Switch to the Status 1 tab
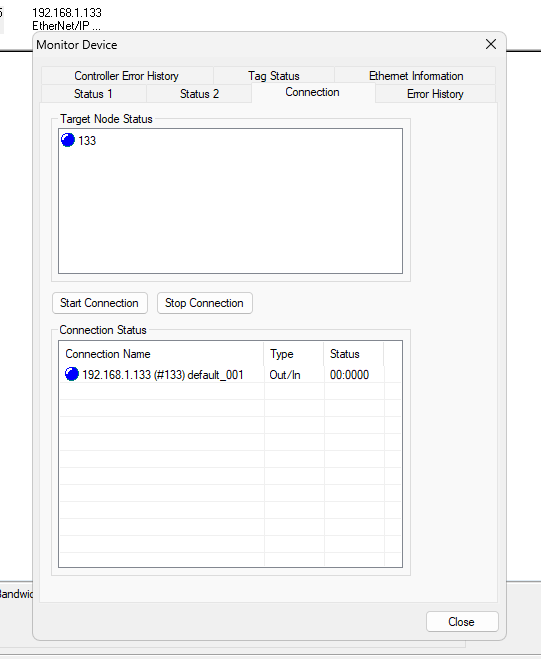The width and height of the screenshot is (541, 659). 93,94
